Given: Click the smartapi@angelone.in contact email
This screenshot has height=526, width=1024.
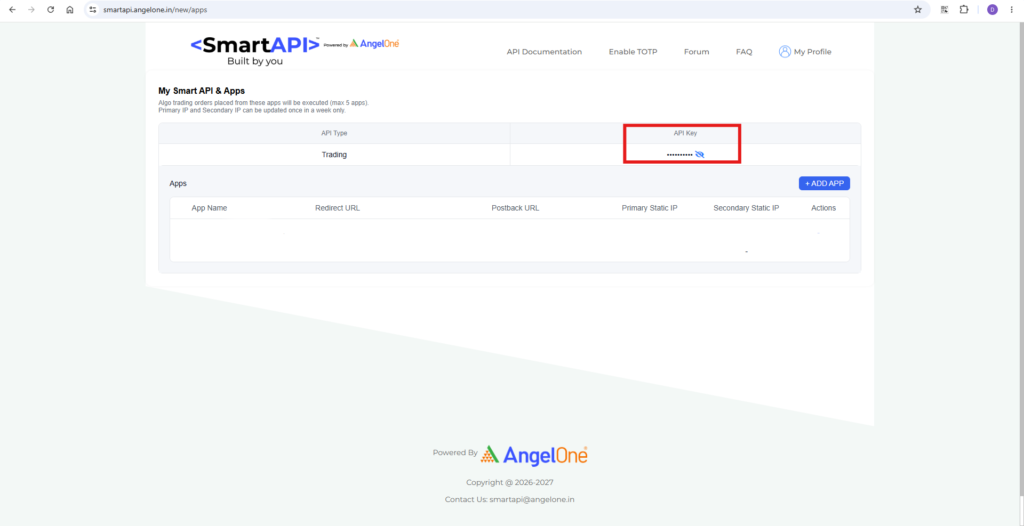Looking at the screenshot, I should (532, 499).
